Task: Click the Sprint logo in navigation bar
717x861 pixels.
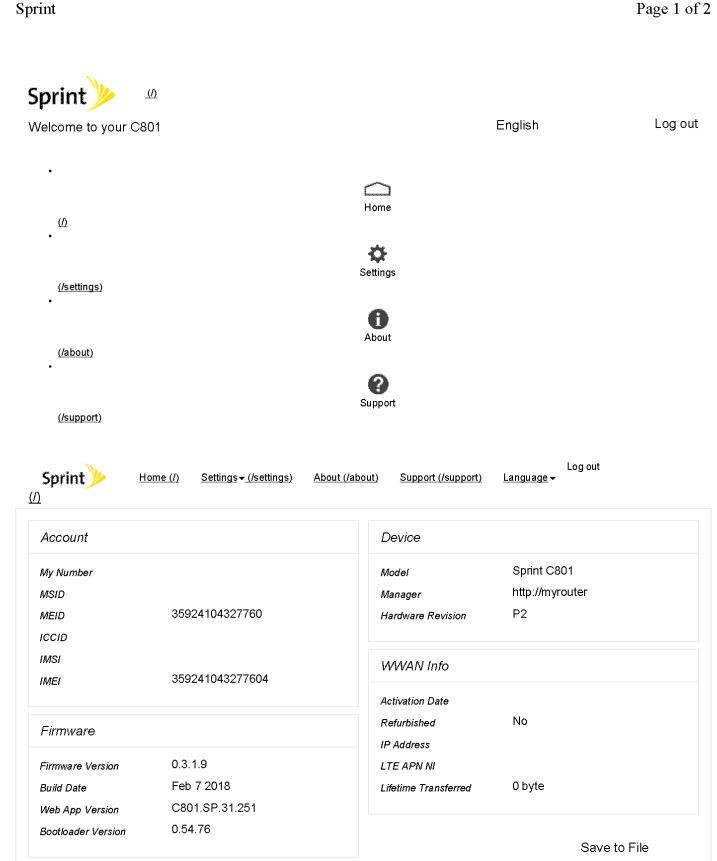Action: point(74,477)
